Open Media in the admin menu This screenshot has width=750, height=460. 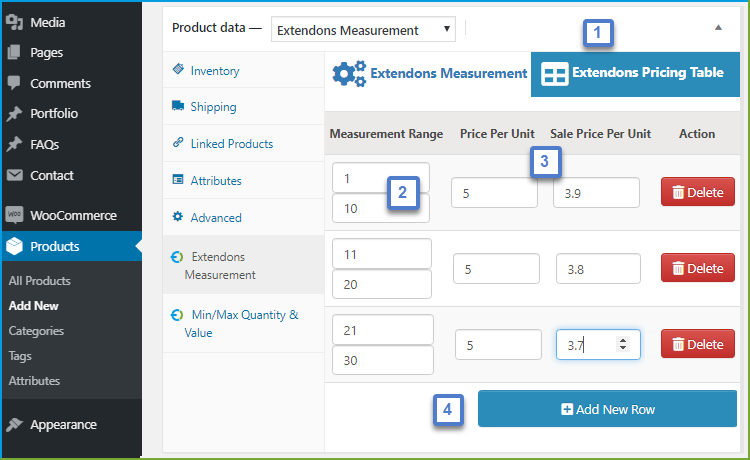click(x=48, y=22)
